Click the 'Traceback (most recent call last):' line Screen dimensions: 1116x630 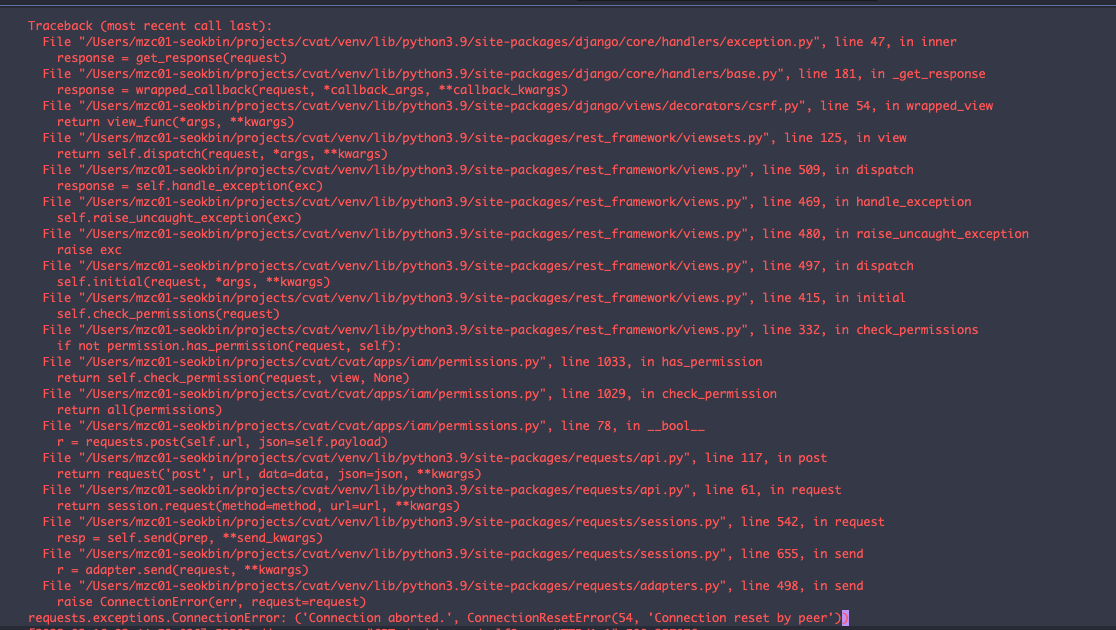pos(150,26)
